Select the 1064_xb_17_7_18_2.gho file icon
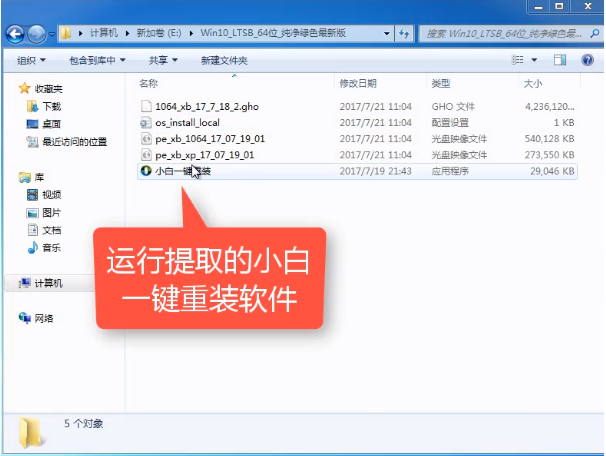This screenshot has height=456, width=606. click(146, 105)
